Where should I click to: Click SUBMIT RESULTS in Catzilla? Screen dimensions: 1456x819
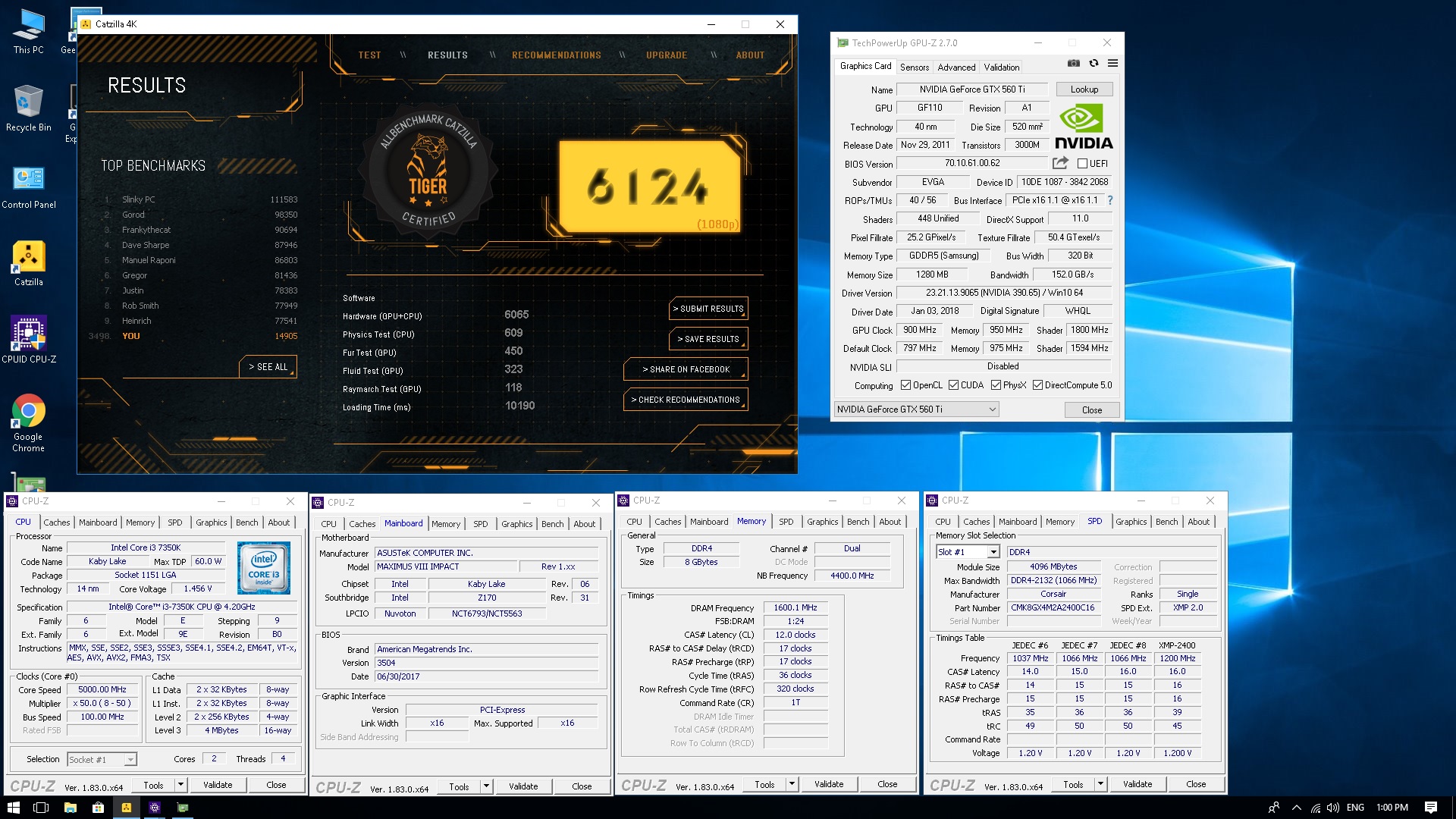pyautogui.click(x=708, y=309)
